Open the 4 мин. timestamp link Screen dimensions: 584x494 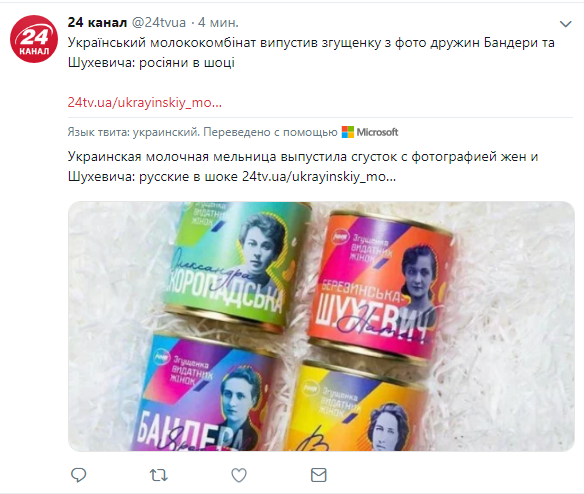coord(218,22)
